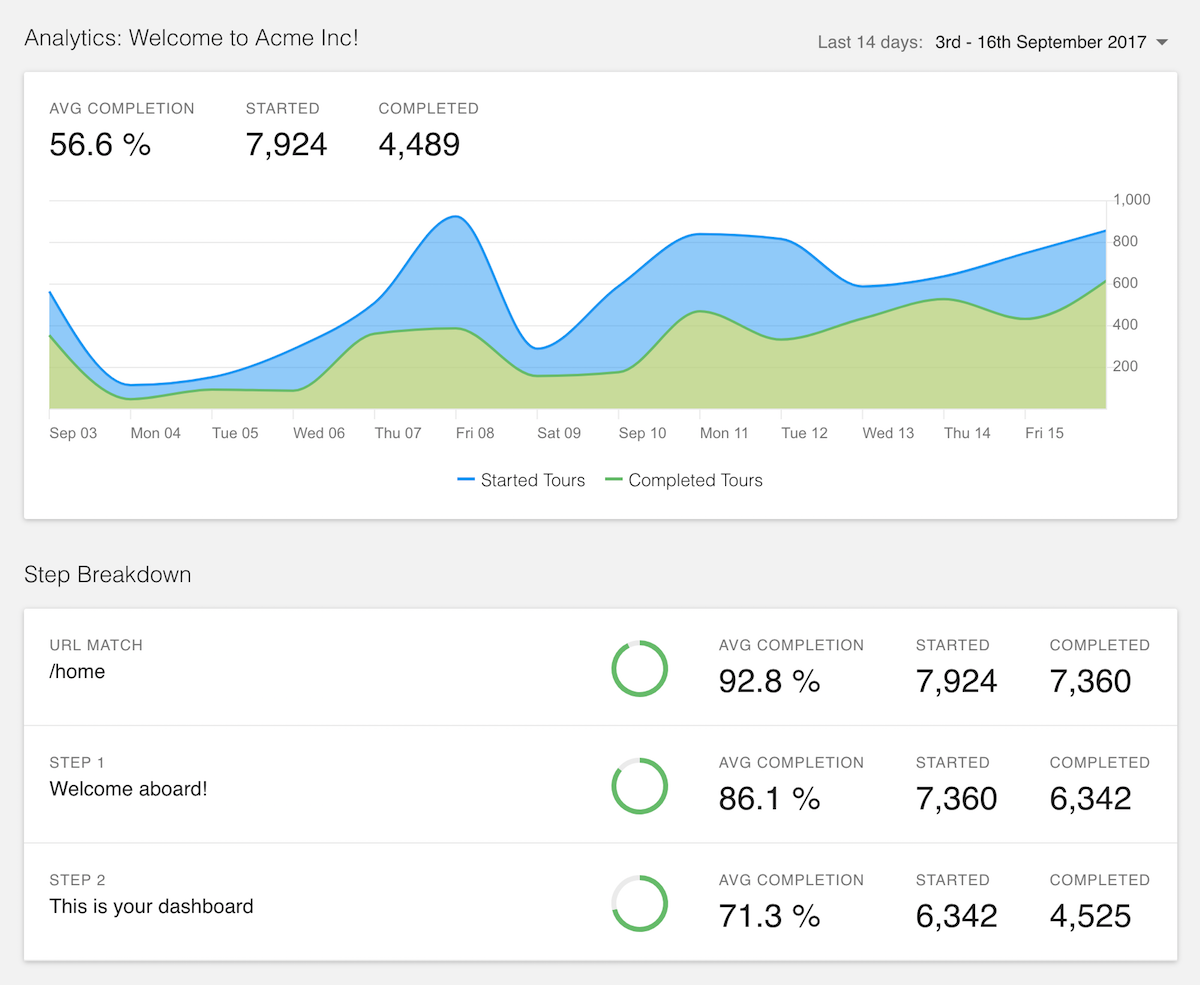Click the 71.3 % completion for Step 2
The width and height of the screenshot is (1200, 985).
[769, 916]
